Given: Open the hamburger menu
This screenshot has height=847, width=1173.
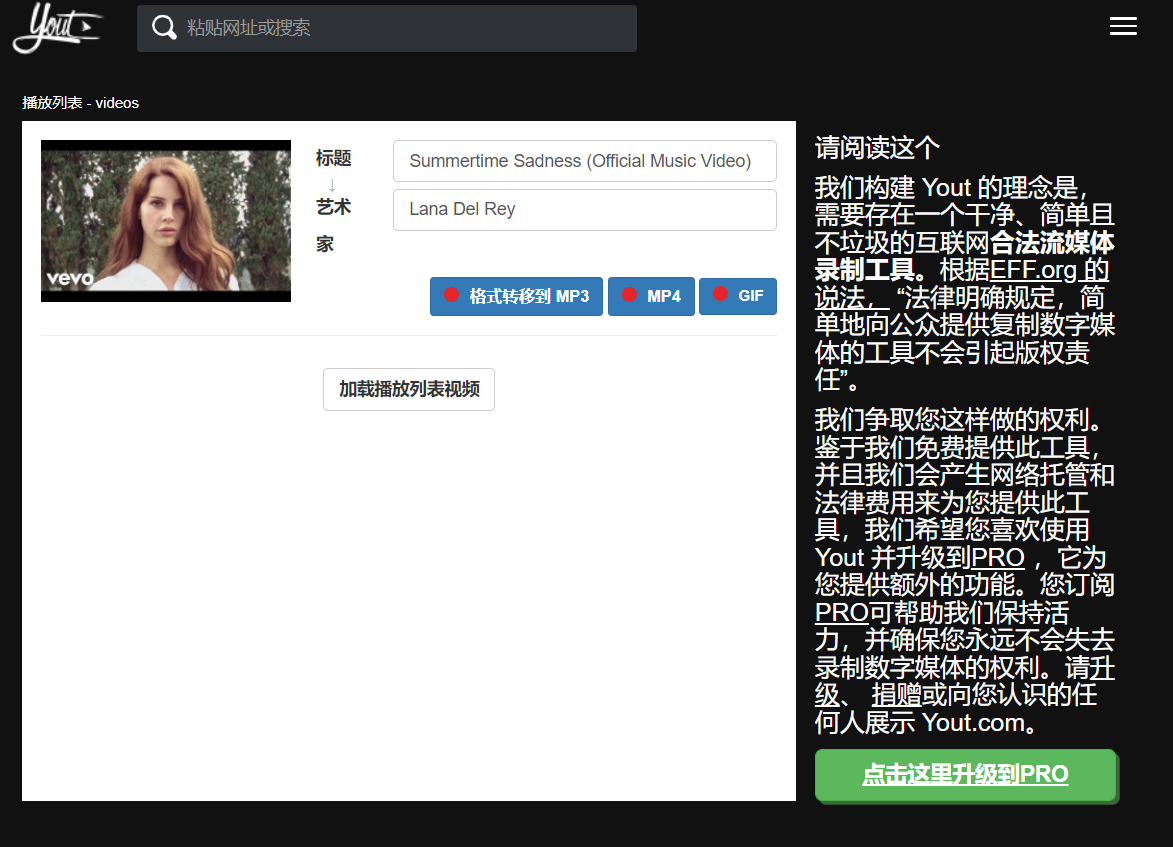Looking at the screenshot, I should pyautogui.click(x=1123, y=26).
